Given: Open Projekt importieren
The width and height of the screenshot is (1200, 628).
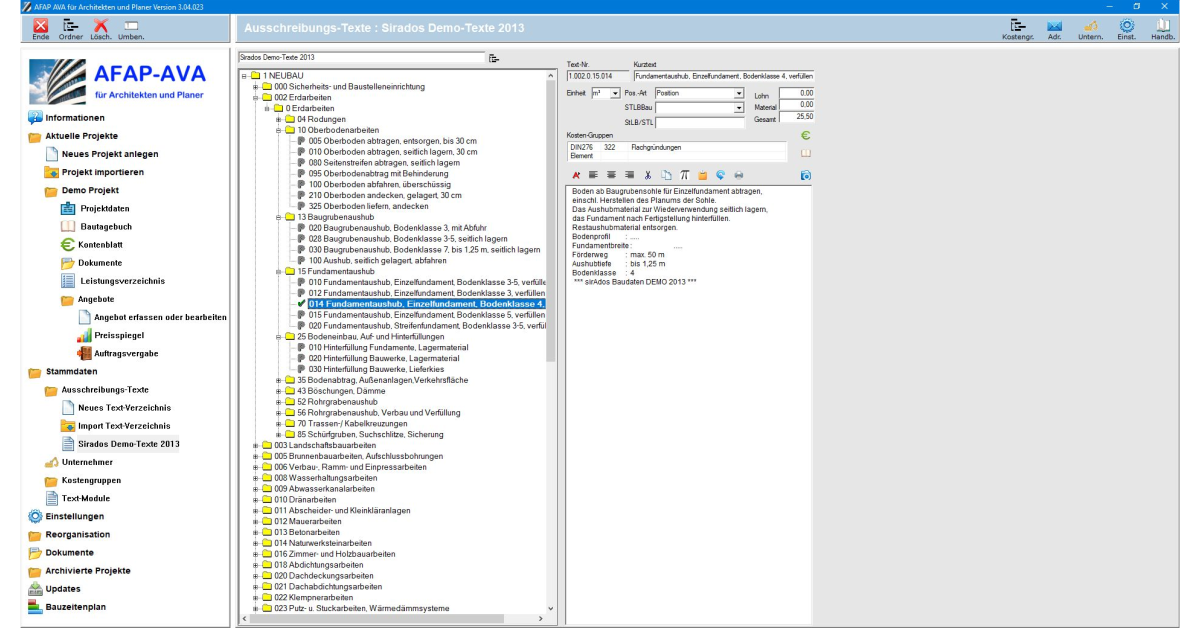Looking at the screenshot, I should pos(102,172).
